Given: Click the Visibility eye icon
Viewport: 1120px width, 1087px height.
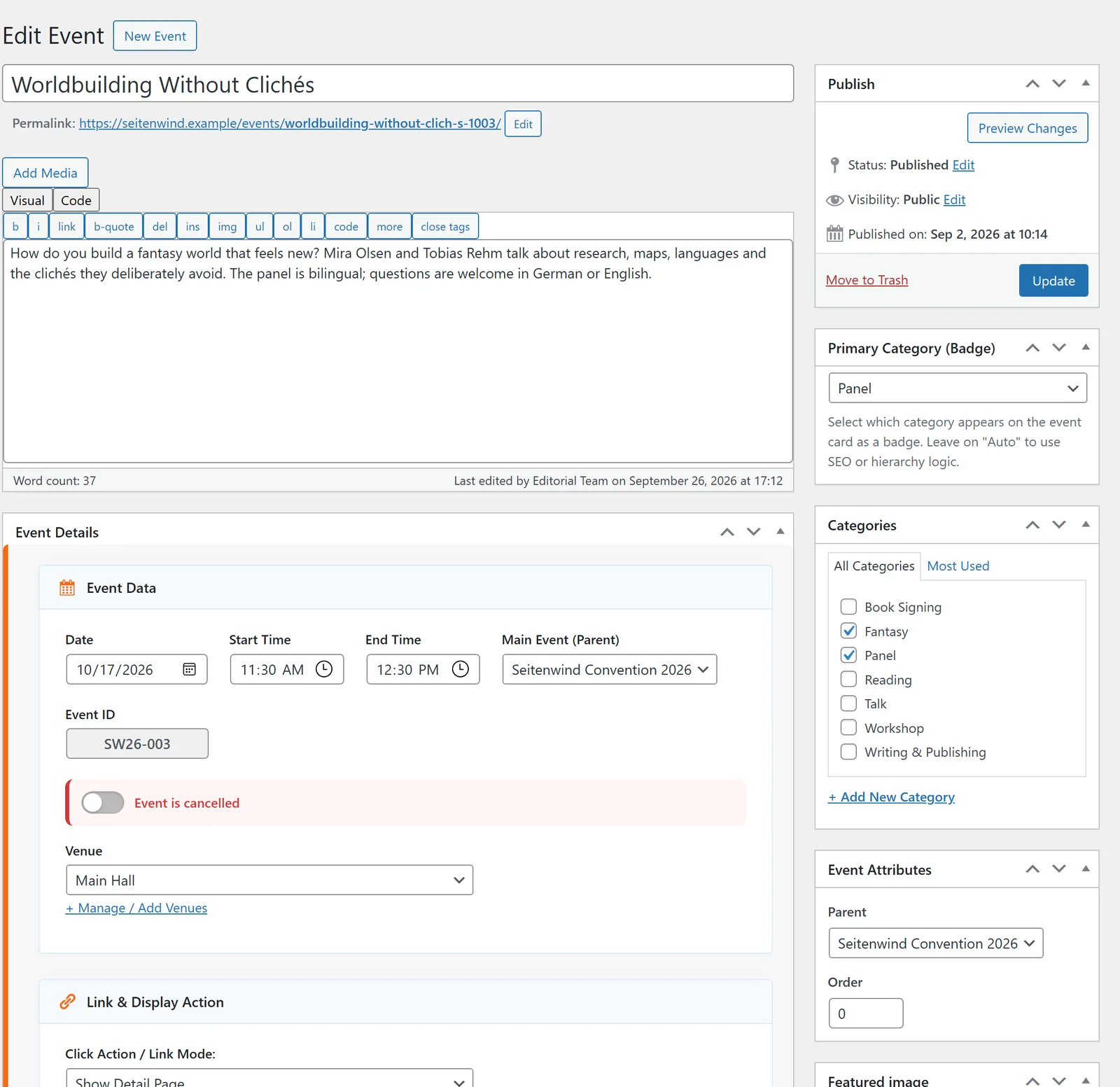Looking at the screenshot, I should [x=834, y=200].
